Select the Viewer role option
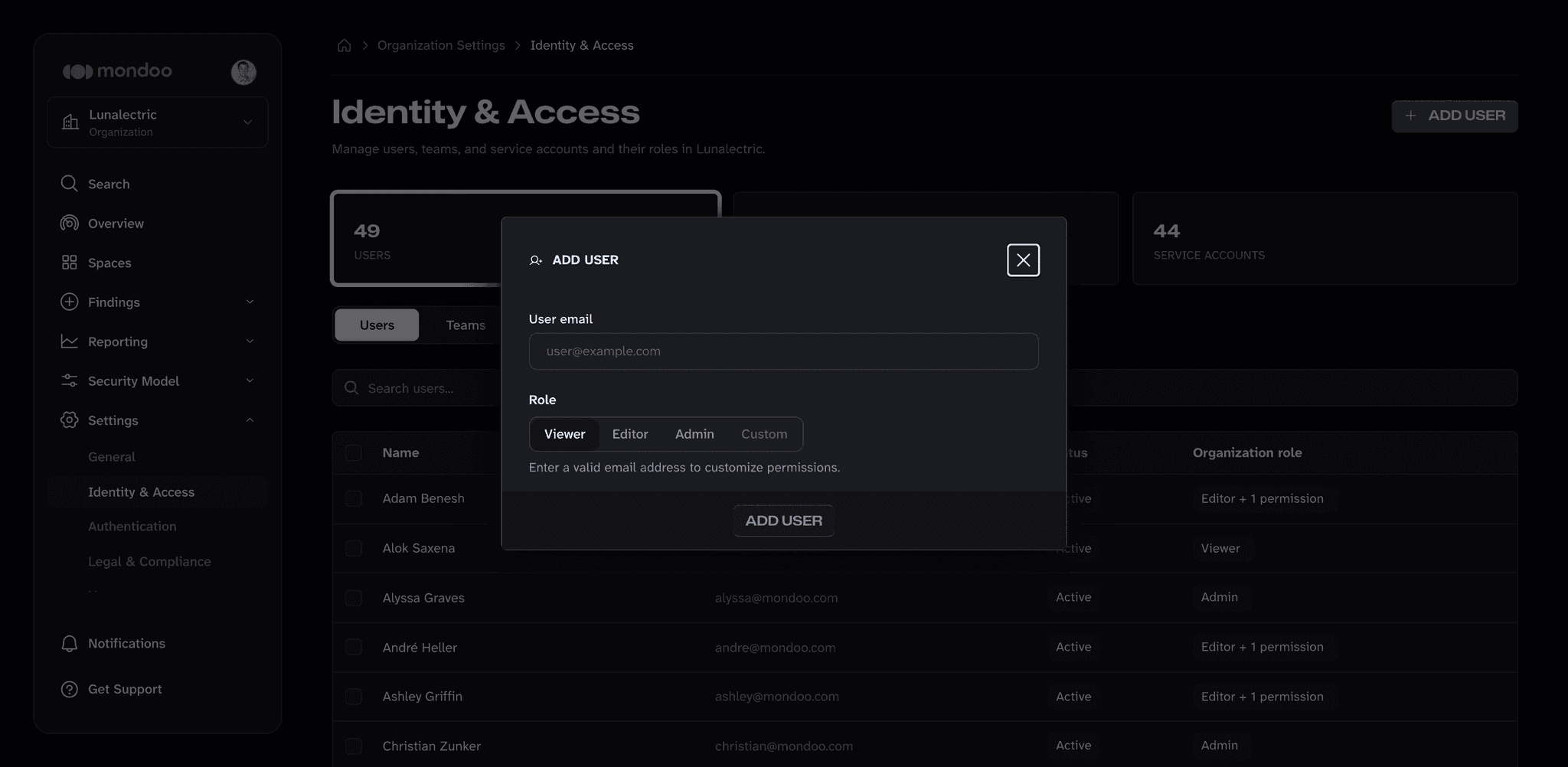 [x=564, y=434]
